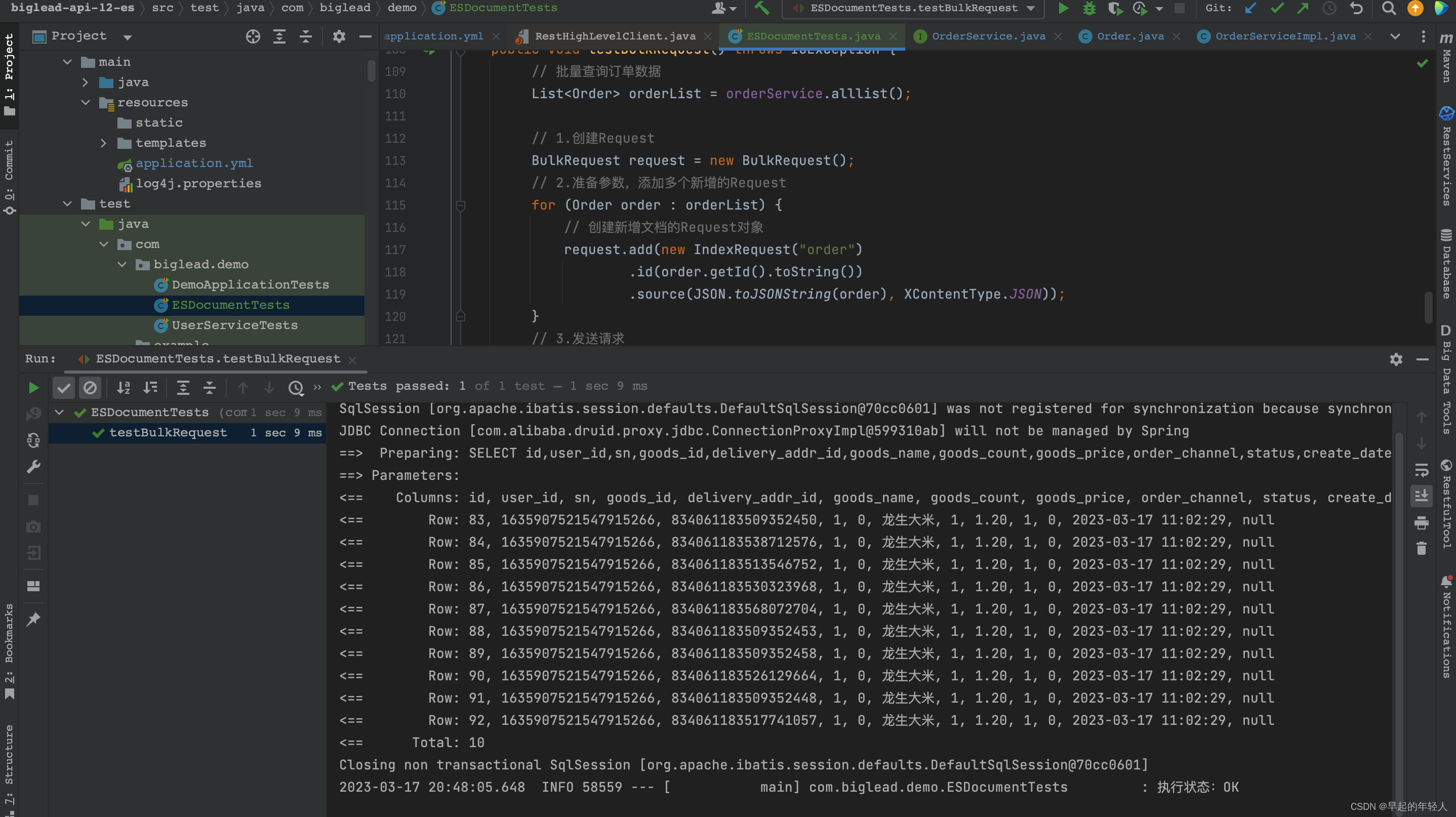Screen dimensions: 1456x817
Task: Expand the resources folder in Project tree
Action: pos(88,102)
